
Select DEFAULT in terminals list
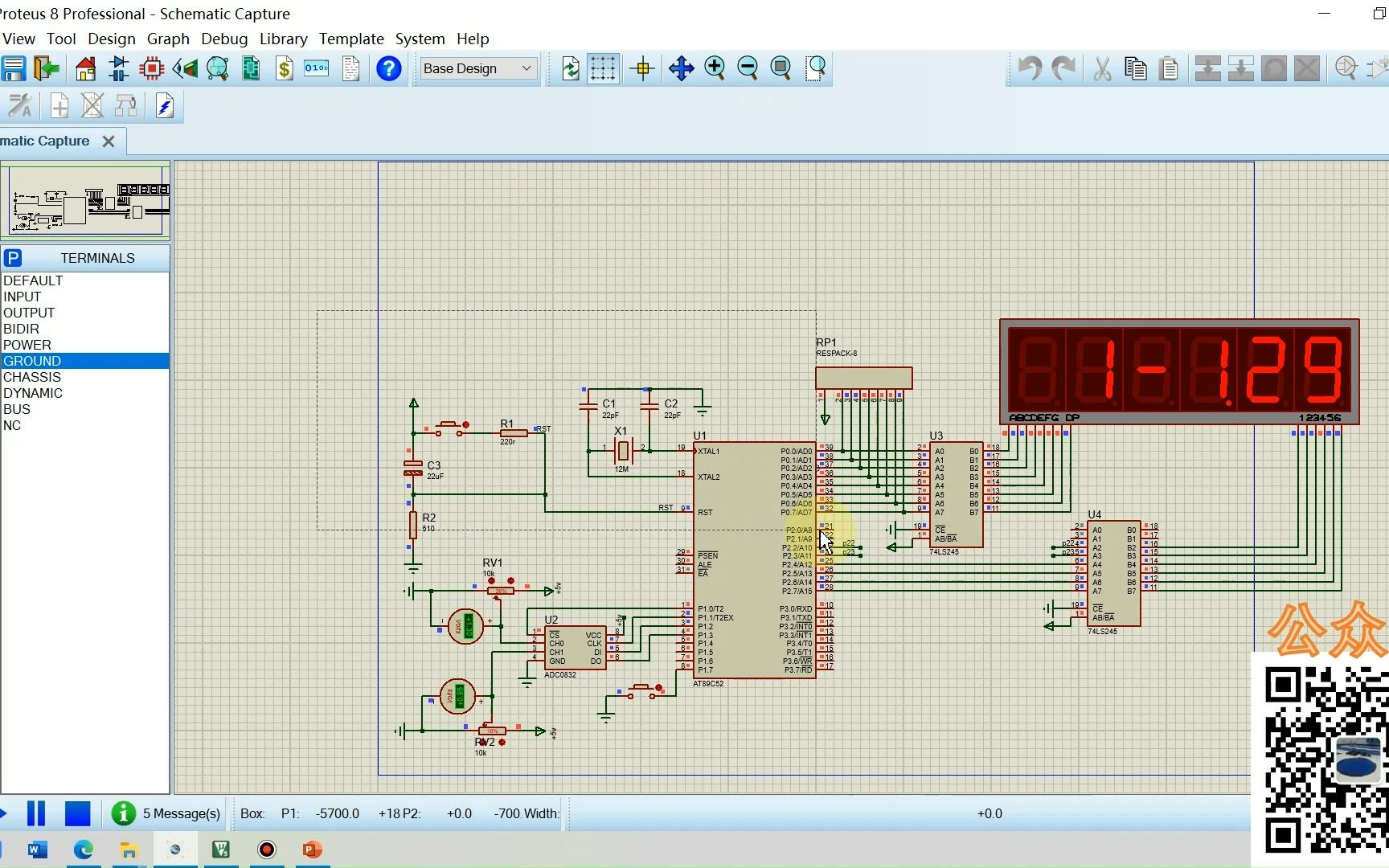tap(85, 280)
